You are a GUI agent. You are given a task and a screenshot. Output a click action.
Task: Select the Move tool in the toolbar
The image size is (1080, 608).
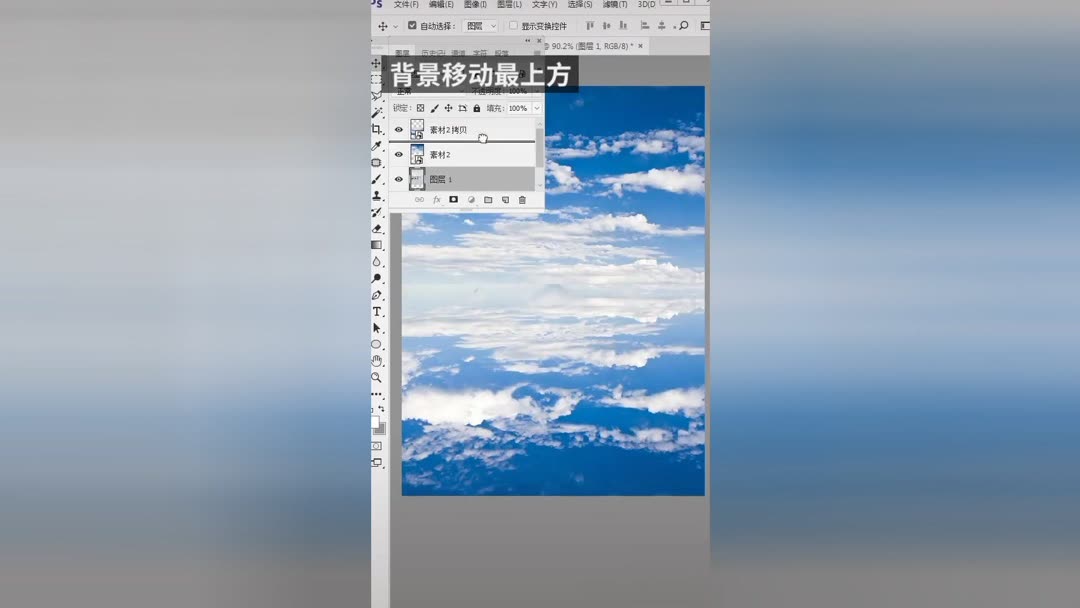pos(377,63)
